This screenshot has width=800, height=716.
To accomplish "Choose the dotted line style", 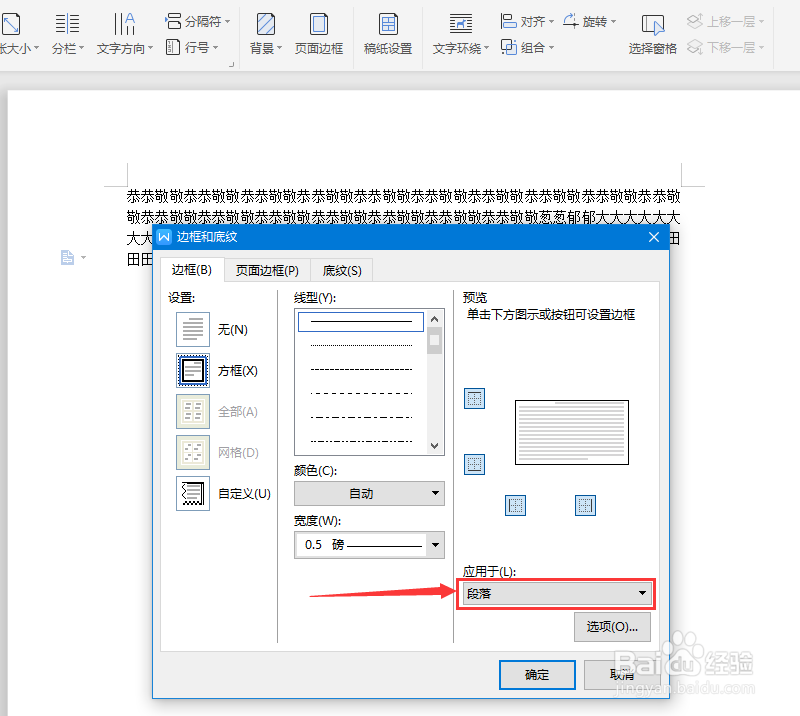I will click(361, 345).
